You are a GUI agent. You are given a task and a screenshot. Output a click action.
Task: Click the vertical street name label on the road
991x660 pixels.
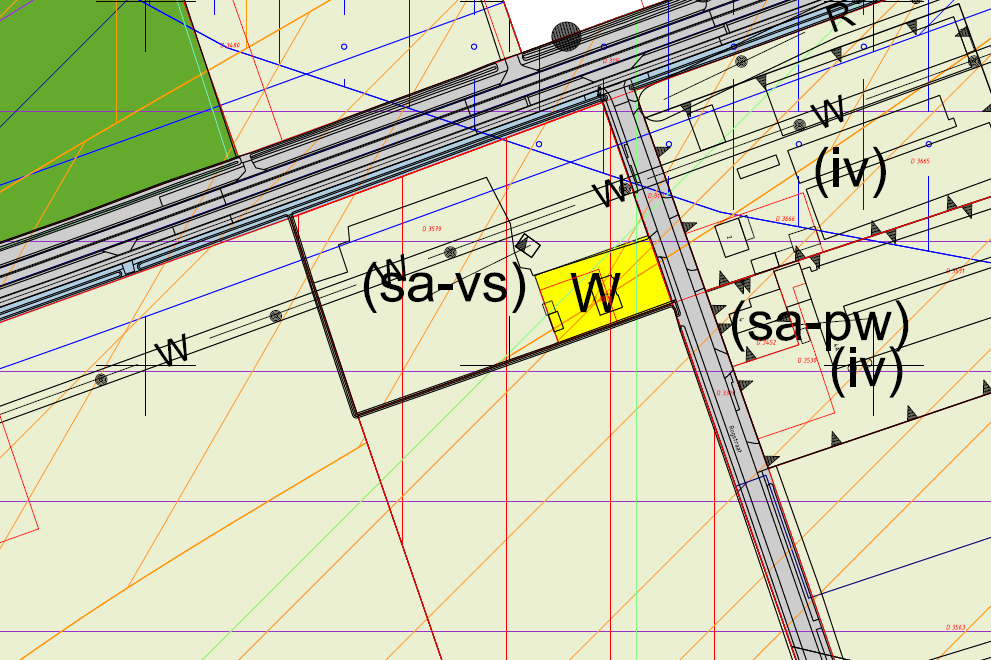[735, 440]
